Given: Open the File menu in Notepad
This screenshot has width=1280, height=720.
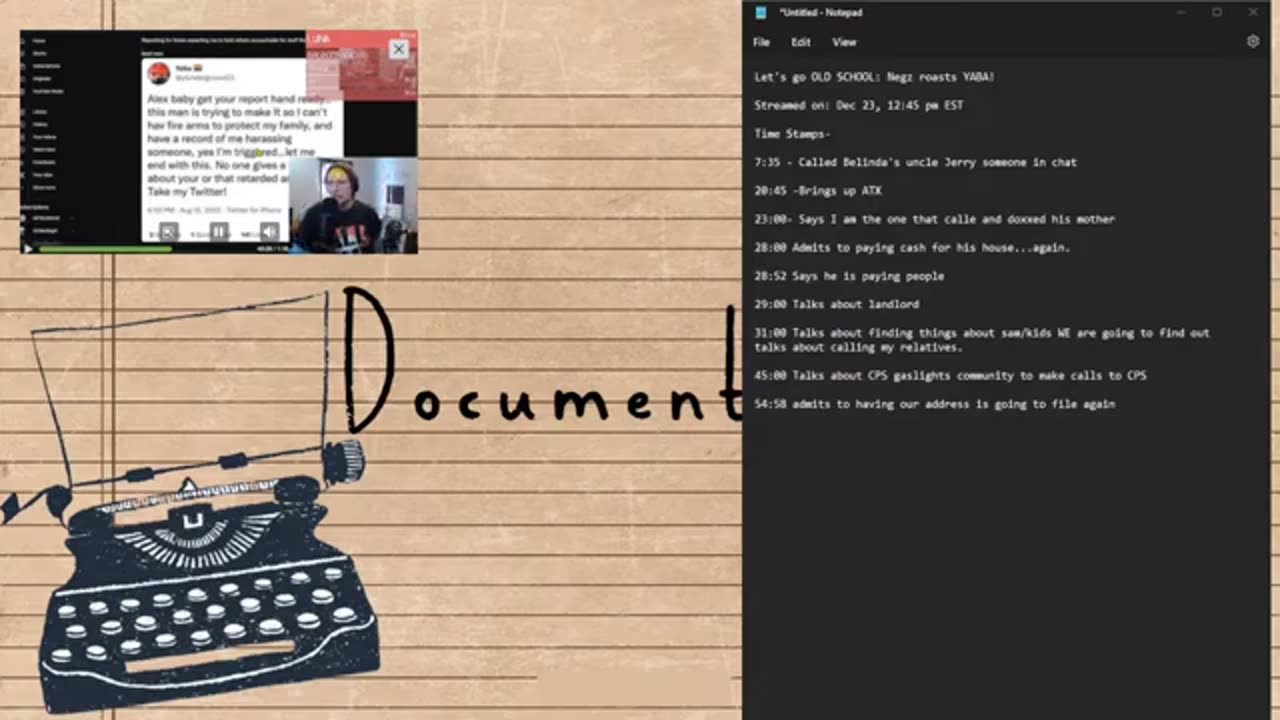Looking at the screenshot, I should coord(761,42).
